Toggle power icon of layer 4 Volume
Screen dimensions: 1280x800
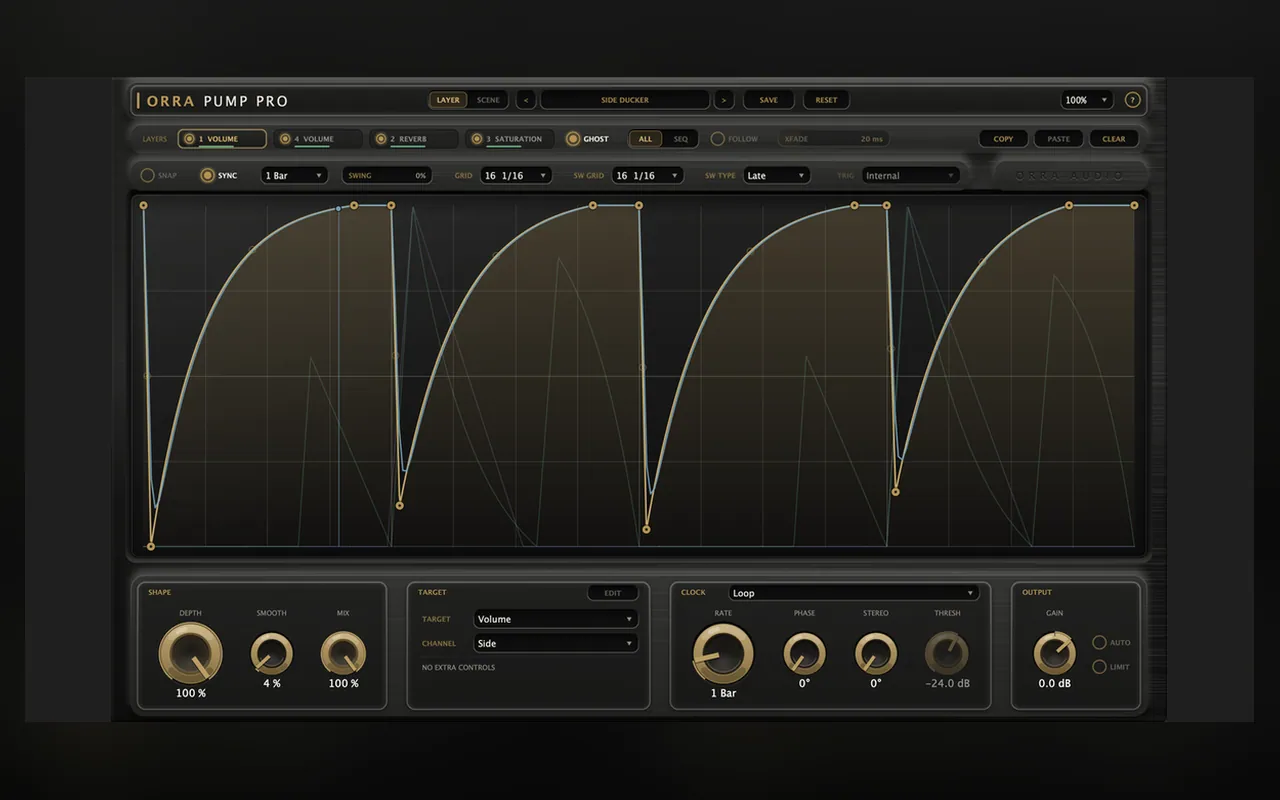pos(285,139)
